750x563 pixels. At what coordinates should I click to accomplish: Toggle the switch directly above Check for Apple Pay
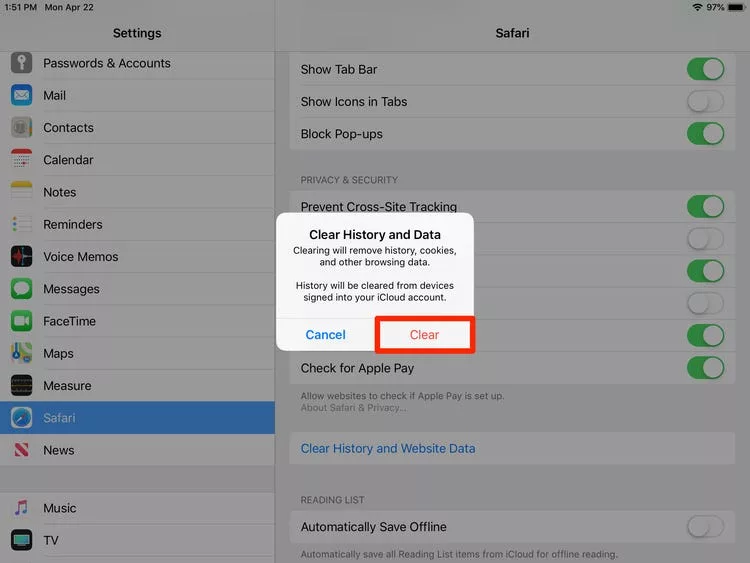coord(706,335)
